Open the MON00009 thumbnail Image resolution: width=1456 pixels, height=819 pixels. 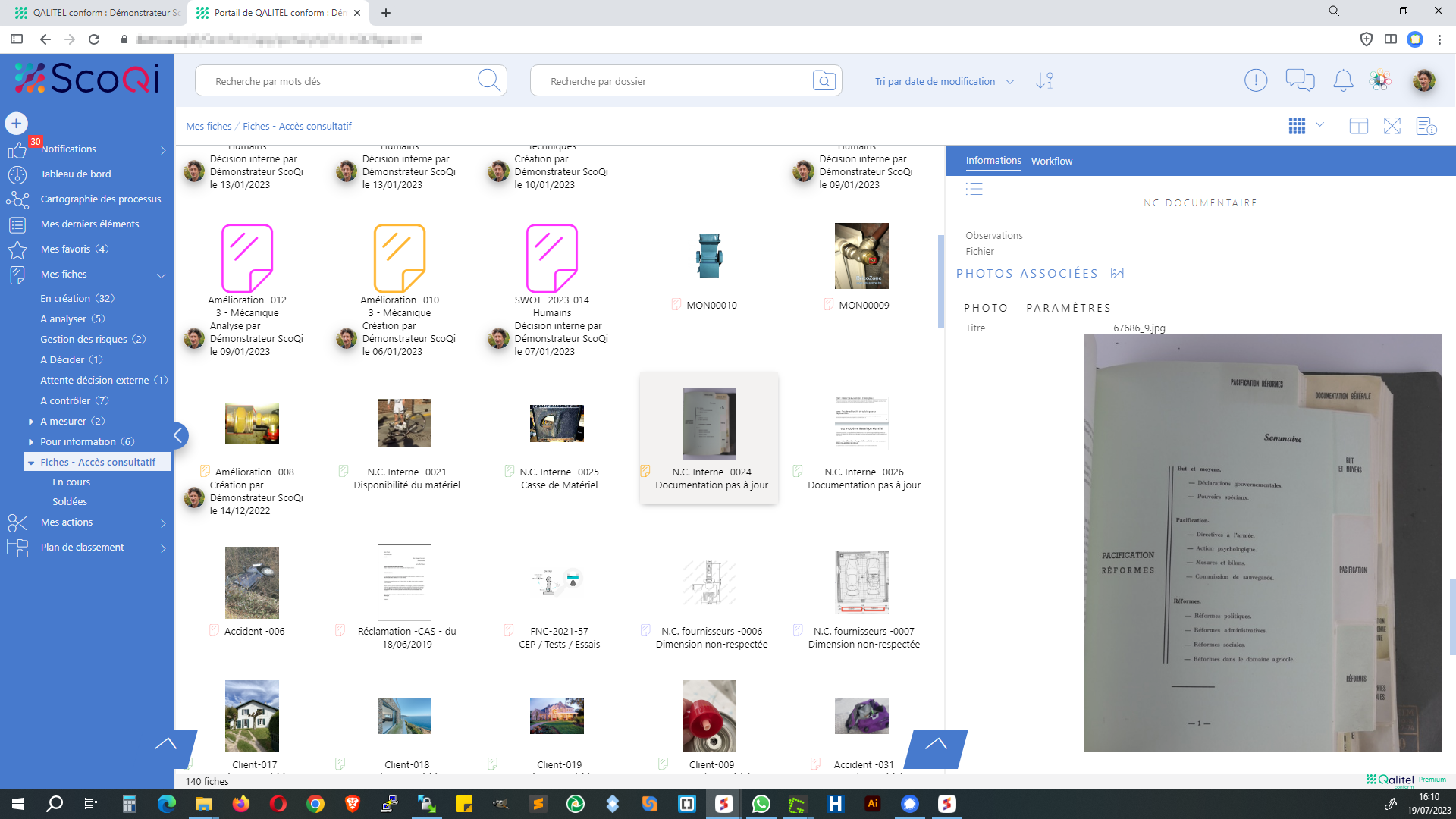tap(861, 256)
